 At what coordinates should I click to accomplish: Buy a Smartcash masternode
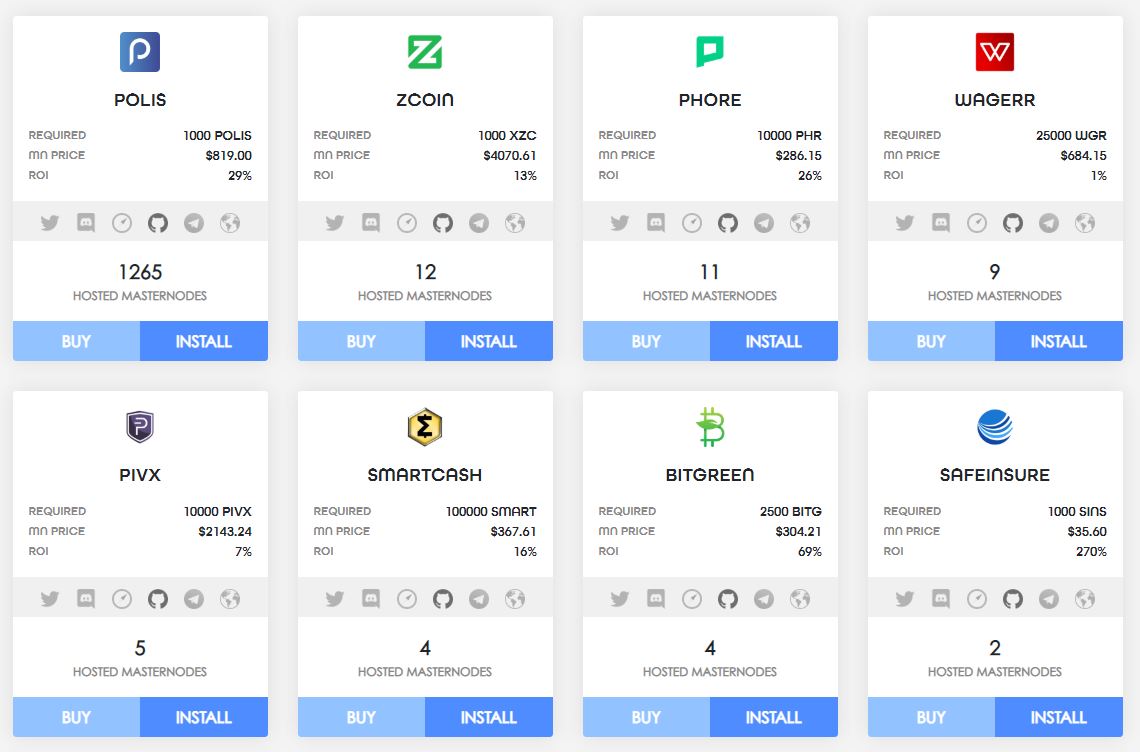click(x=361, y=717)
